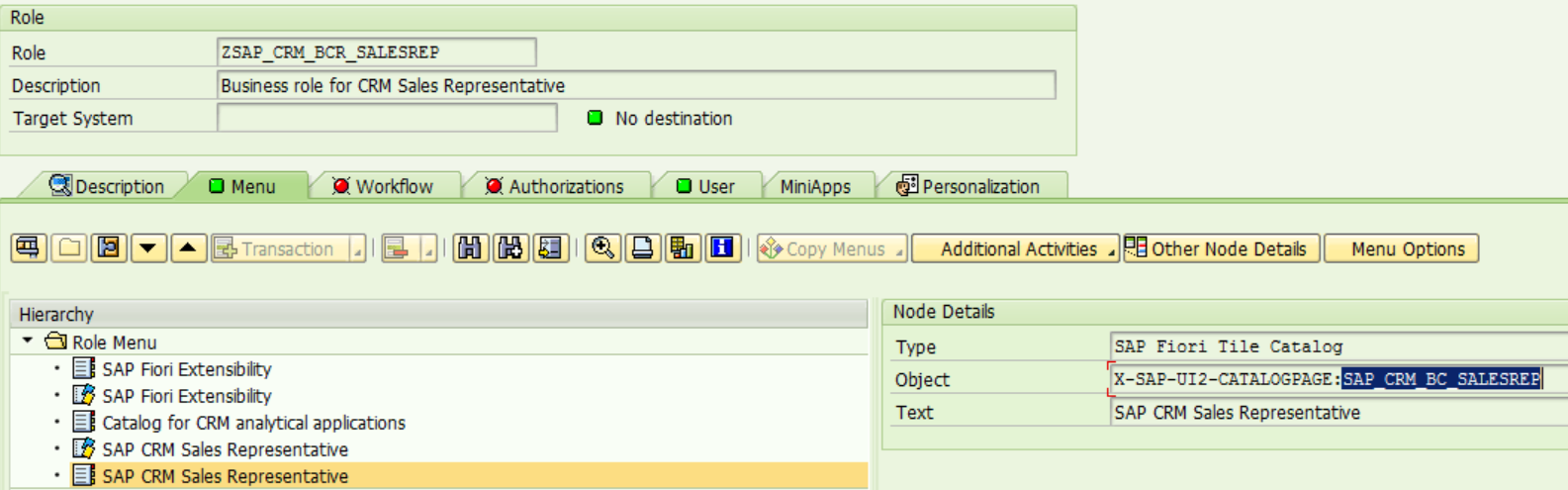Click the role Description input field
Viewport: 1568px width, 490px height.
click(636, 85)
